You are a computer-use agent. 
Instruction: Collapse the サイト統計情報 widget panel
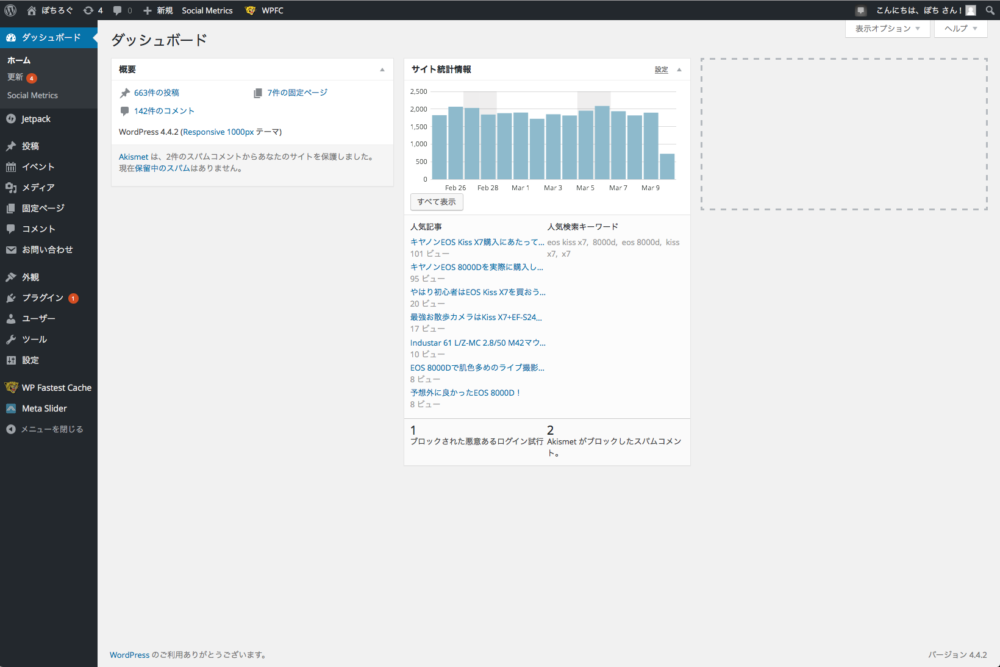pyautogui.click(x=679, y=70)
